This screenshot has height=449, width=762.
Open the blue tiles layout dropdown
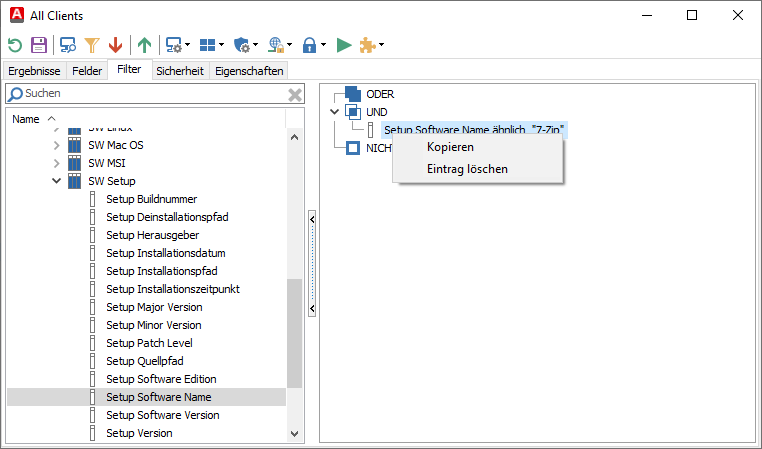221,45
